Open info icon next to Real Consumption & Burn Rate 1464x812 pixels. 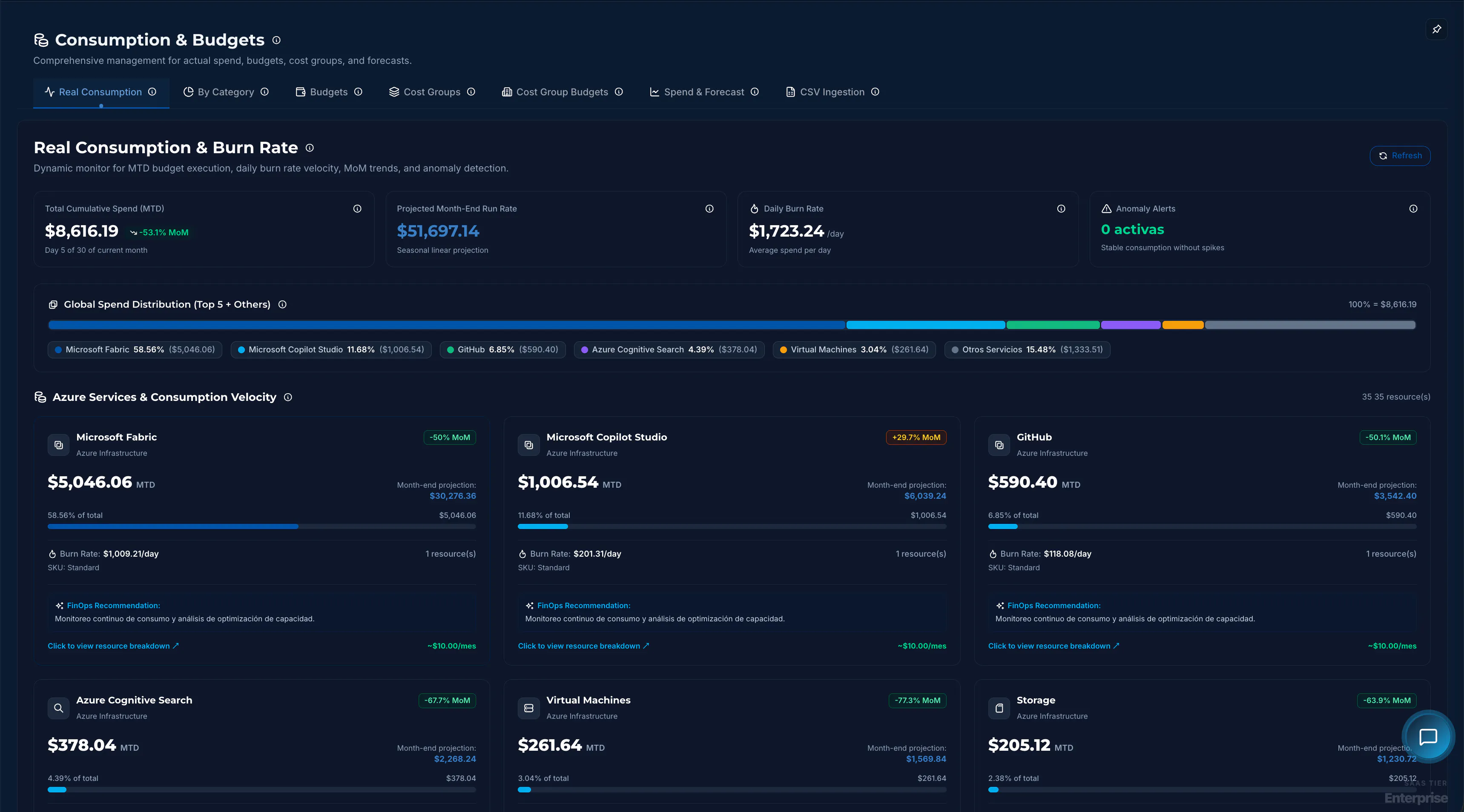310,148
